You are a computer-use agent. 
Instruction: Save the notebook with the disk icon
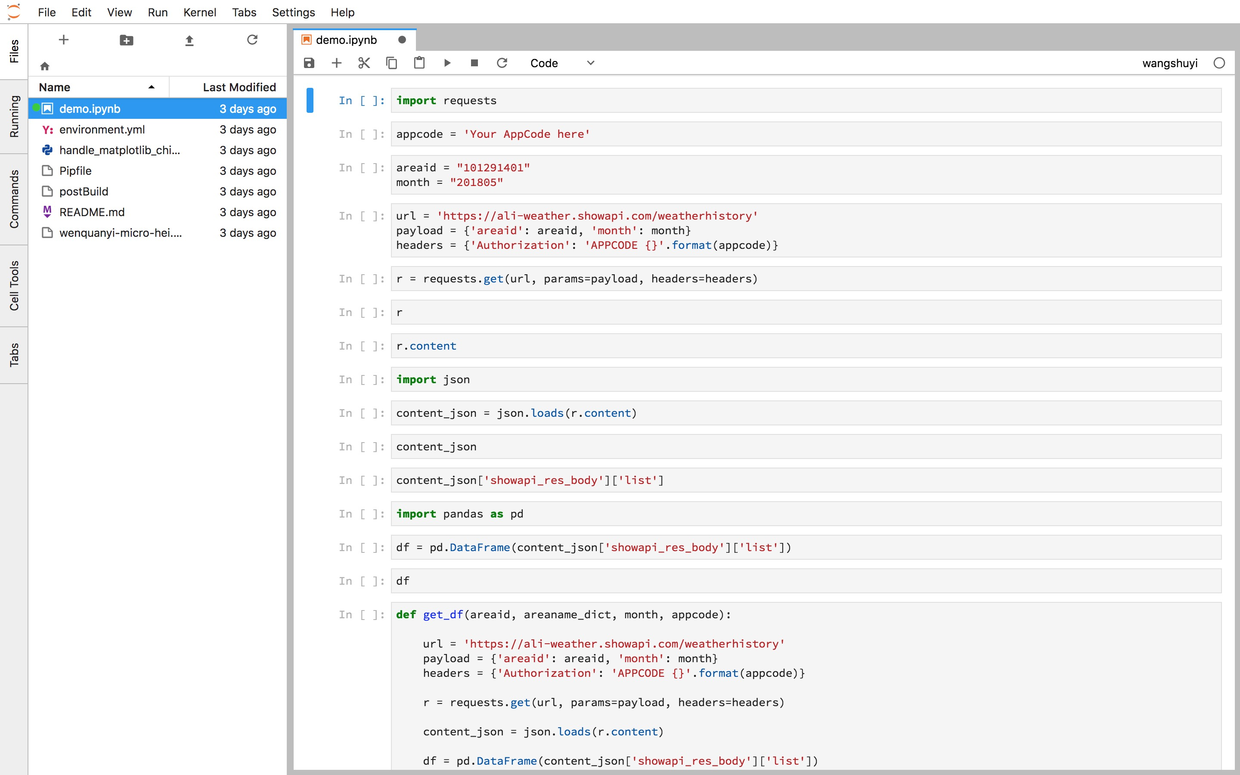pyautogui.click(x=309, y=63)
